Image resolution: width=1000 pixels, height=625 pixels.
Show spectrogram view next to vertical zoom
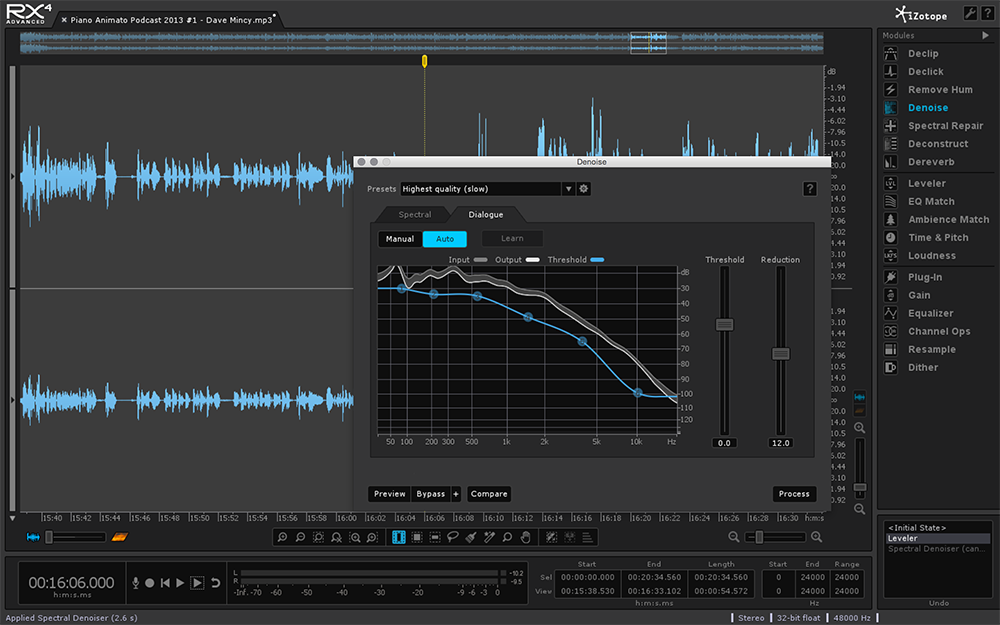tap(860, 410)
